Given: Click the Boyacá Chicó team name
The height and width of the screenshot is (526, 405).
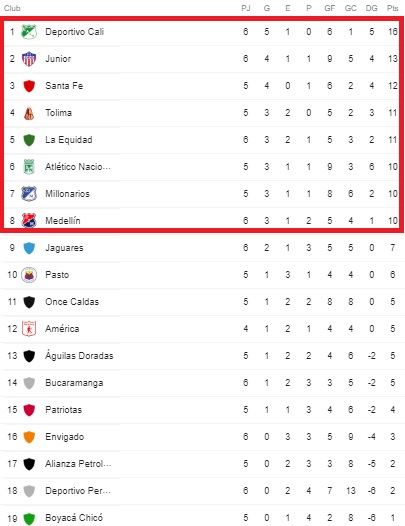Looking at the screenshot, I should (x=74, y=518).
